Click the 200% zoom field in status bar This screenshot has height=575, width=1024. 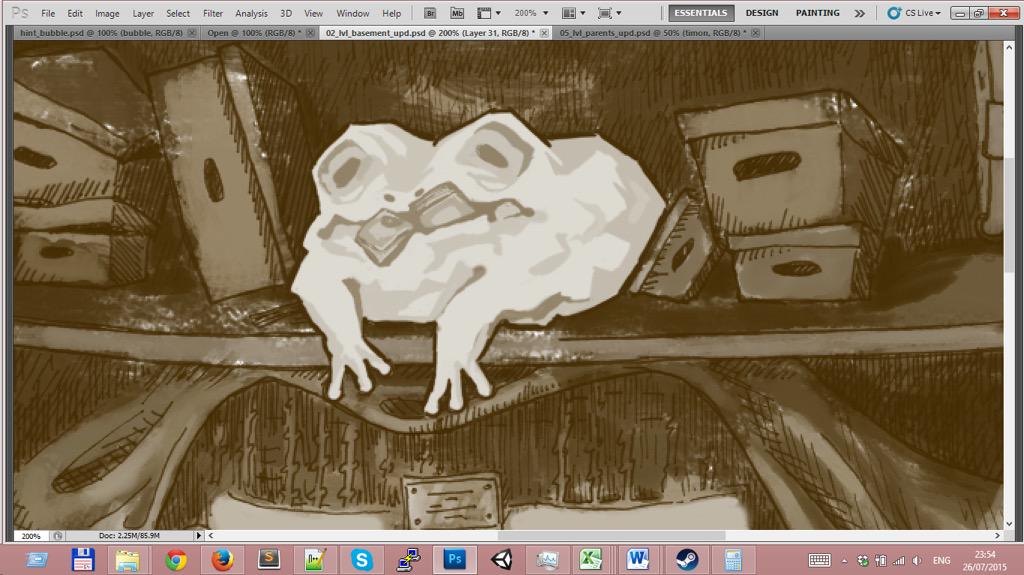point(31,536)
